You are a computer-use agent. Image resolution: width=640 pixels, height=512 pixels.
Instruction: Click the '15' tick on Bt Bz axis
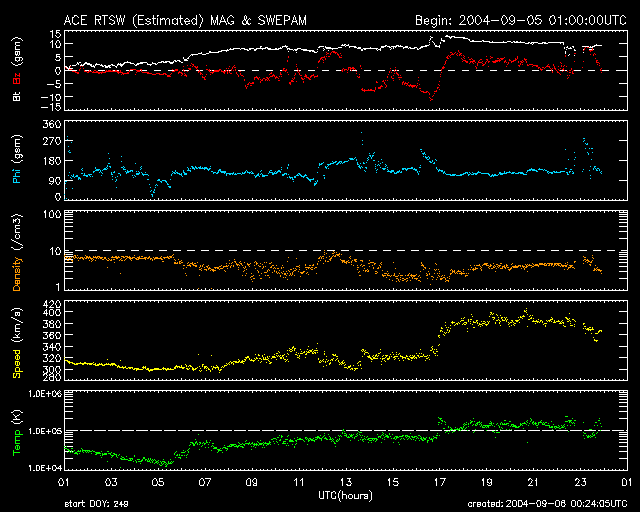(x=56, y=34)
